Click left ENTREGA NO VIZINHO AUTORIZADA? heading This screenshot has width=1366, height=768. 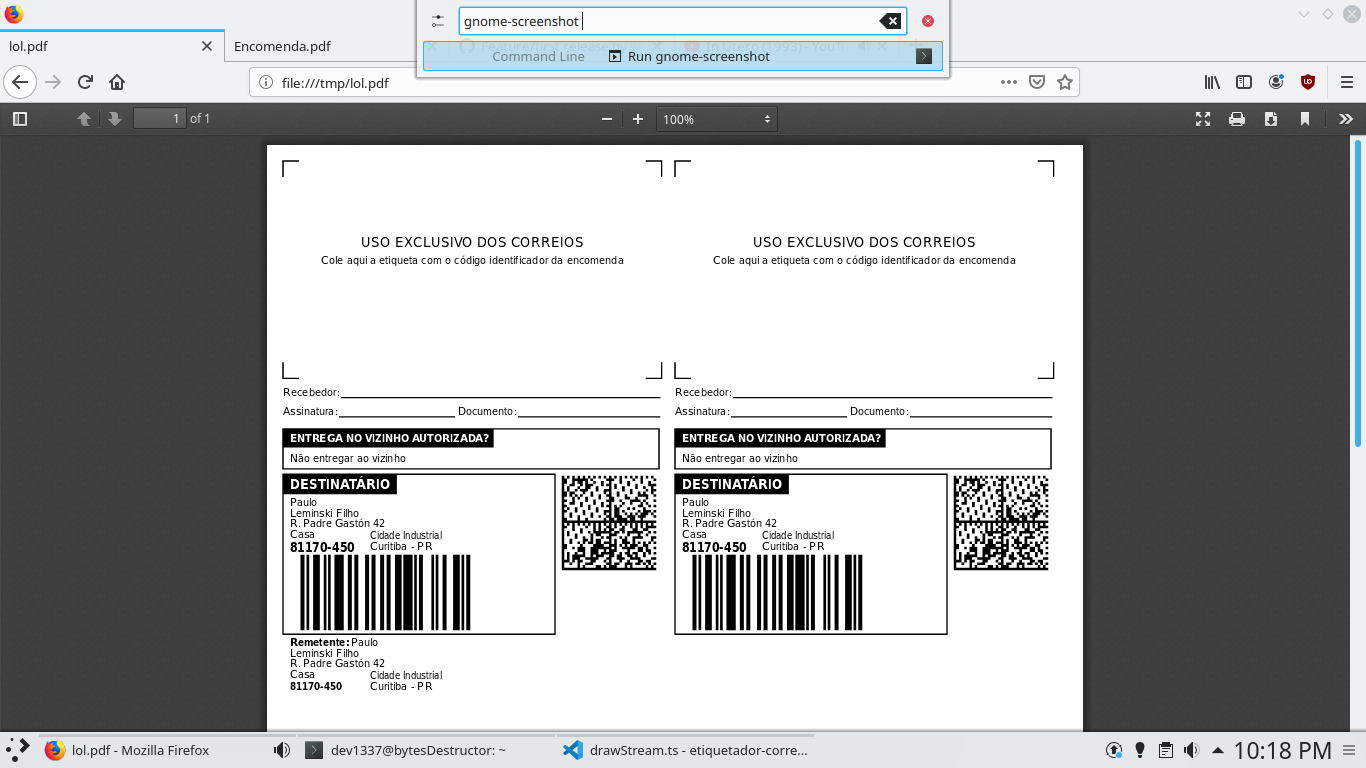click(389, 438)
